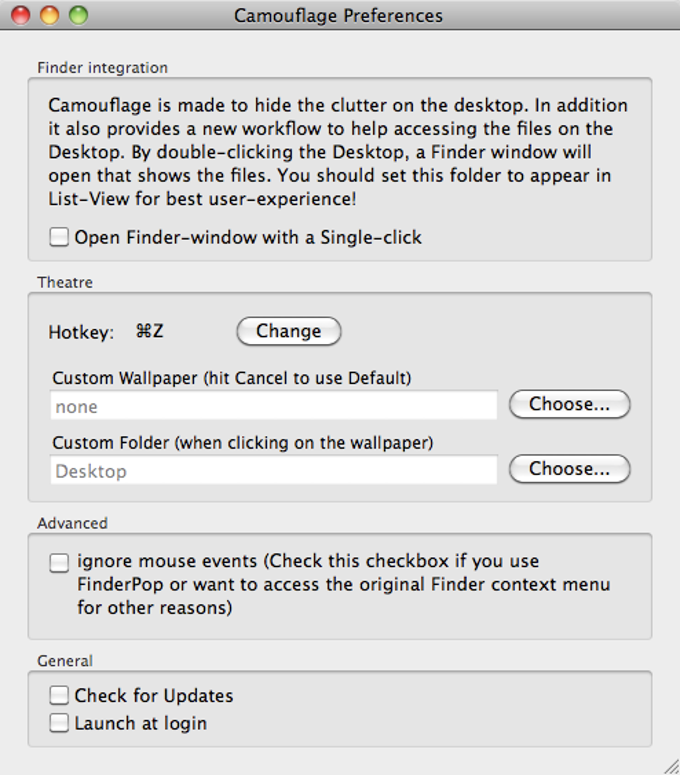The width and height of the screenshot is (680, 775).
Task: Click the Theatre section heading
Action: tap(65, 283)
